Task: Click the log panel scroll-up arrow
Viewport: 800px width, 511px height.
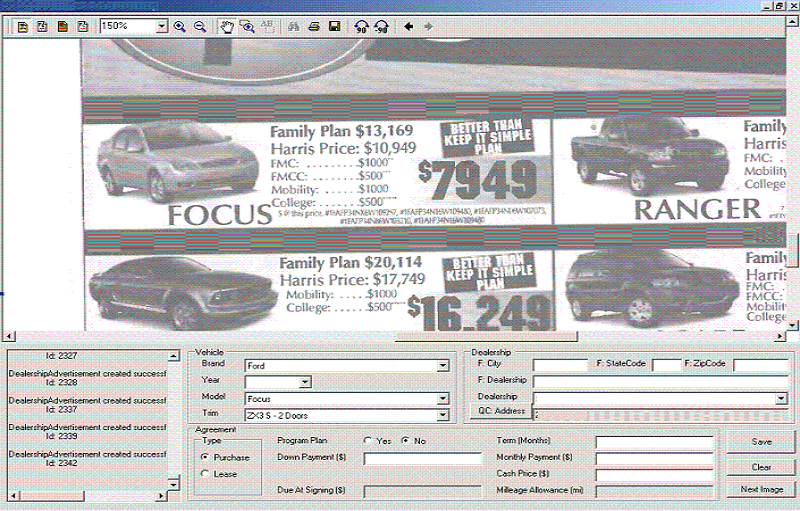Action: 173,355
